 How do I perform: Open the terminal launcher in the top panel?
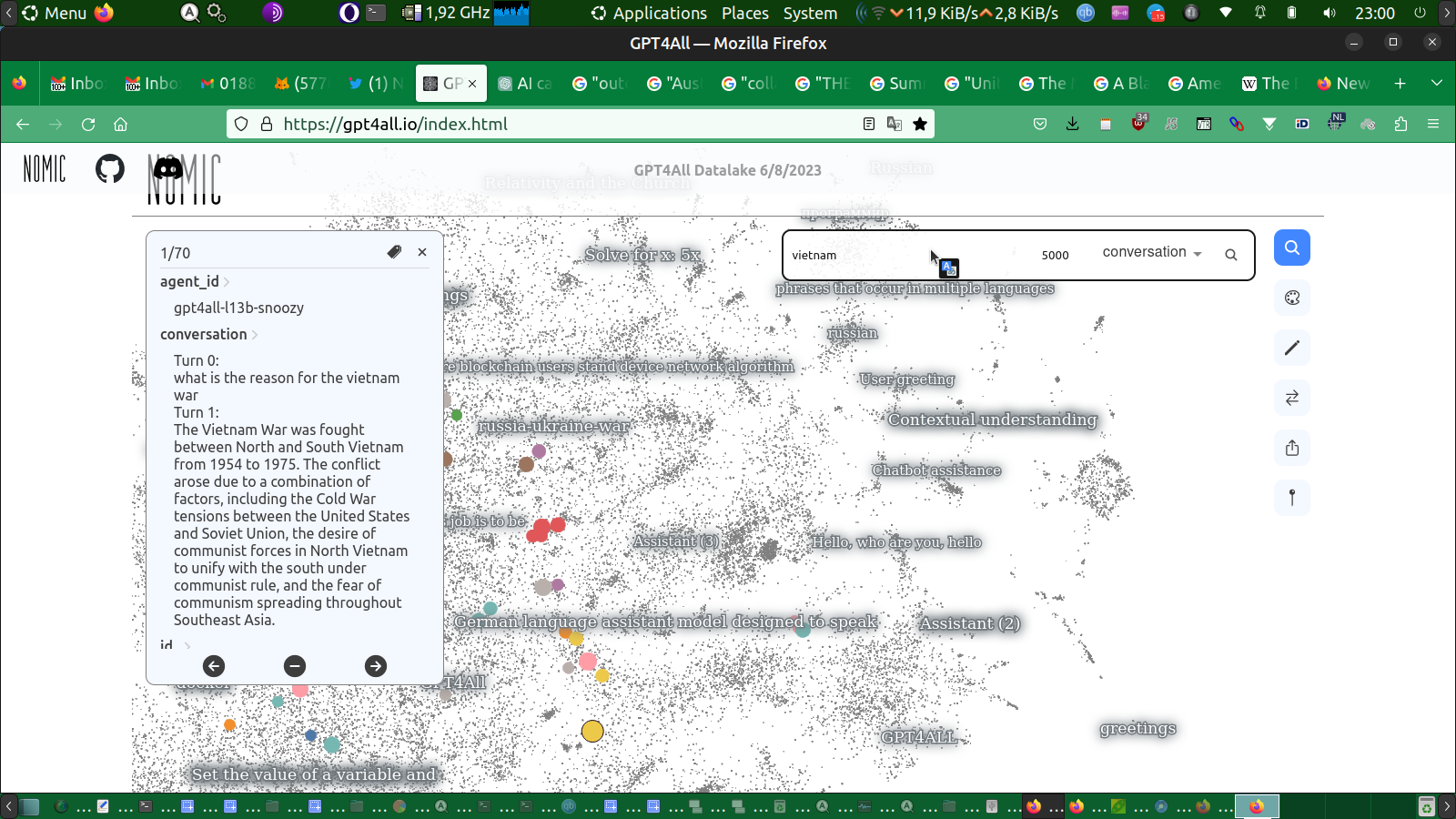(x=376, y=13)
